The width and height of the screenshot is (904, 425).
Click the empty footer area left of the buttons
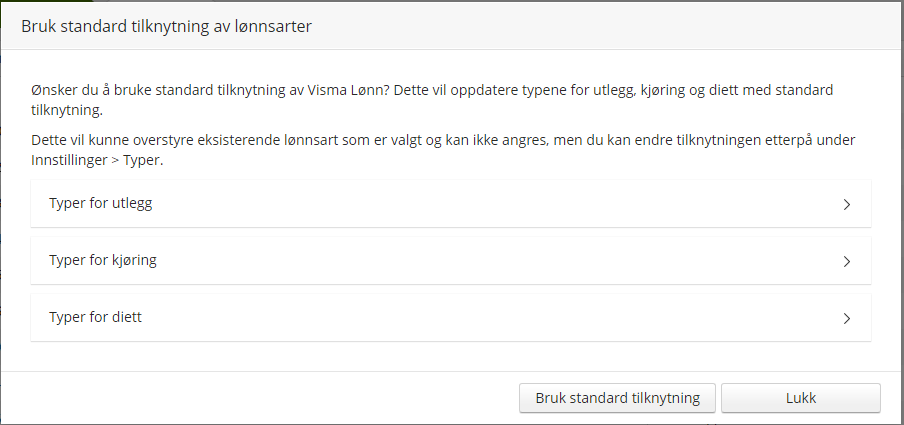[x=260, y=398]
